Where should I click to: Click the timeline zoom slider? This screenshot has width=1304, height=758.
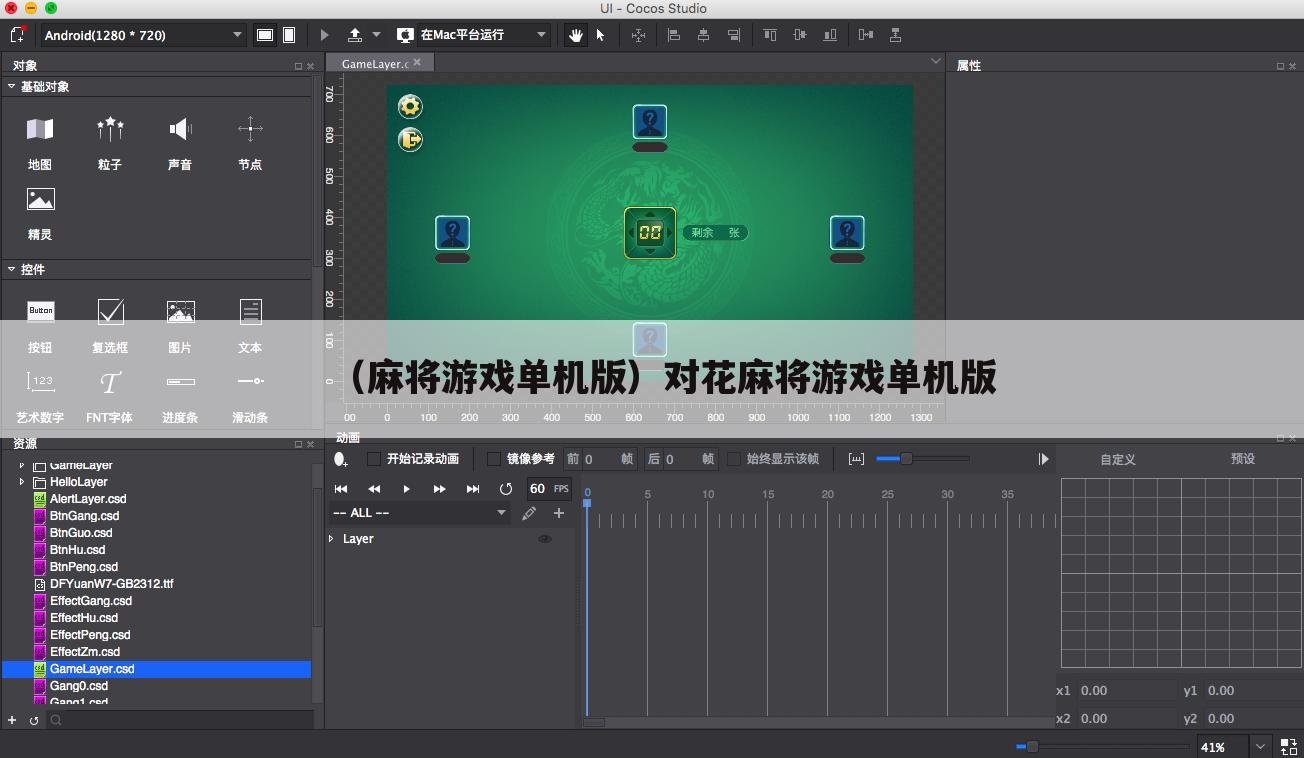coord(922,459)
